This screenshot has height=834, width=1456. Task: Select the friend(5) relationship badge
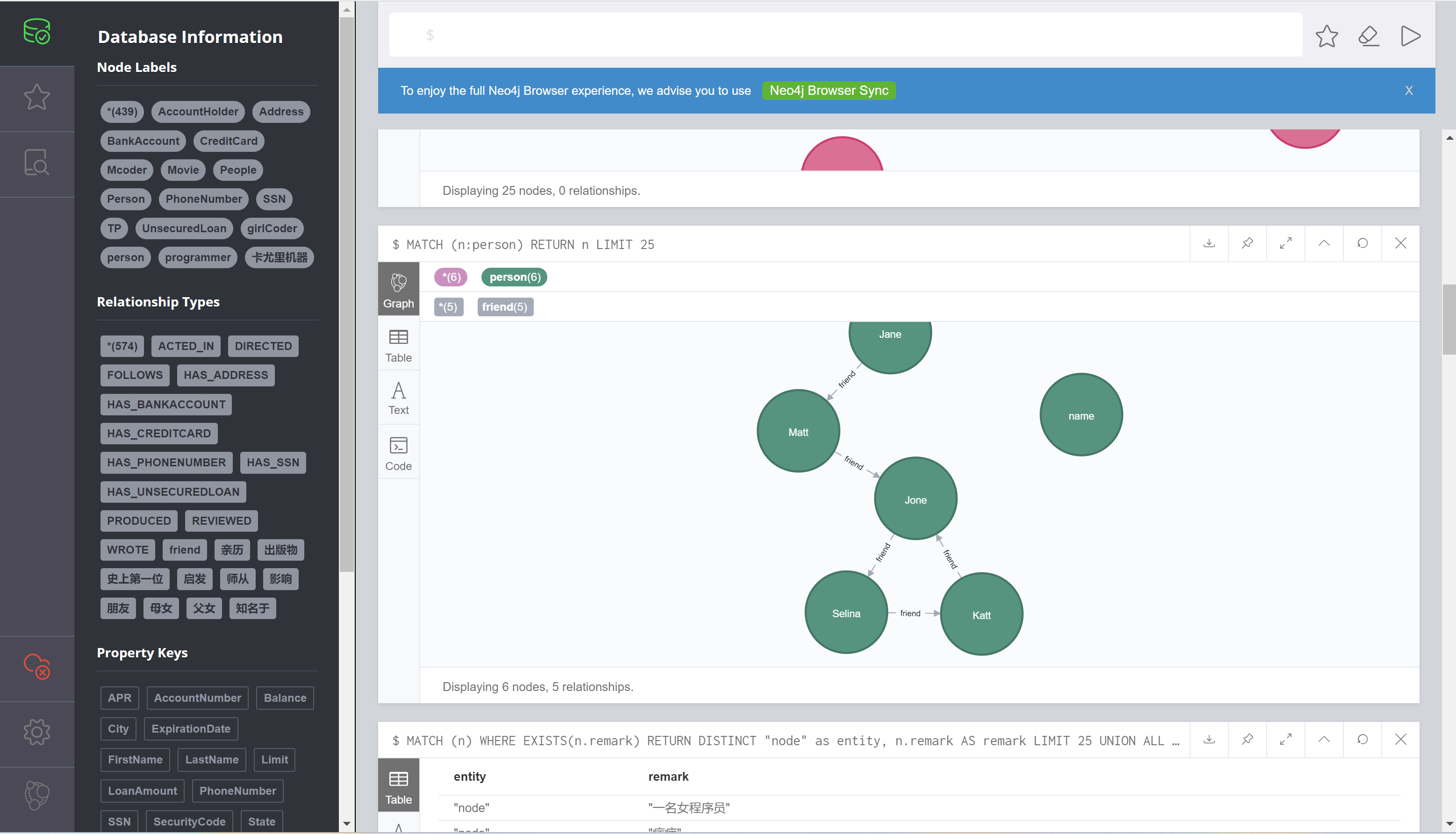(505, 307)
